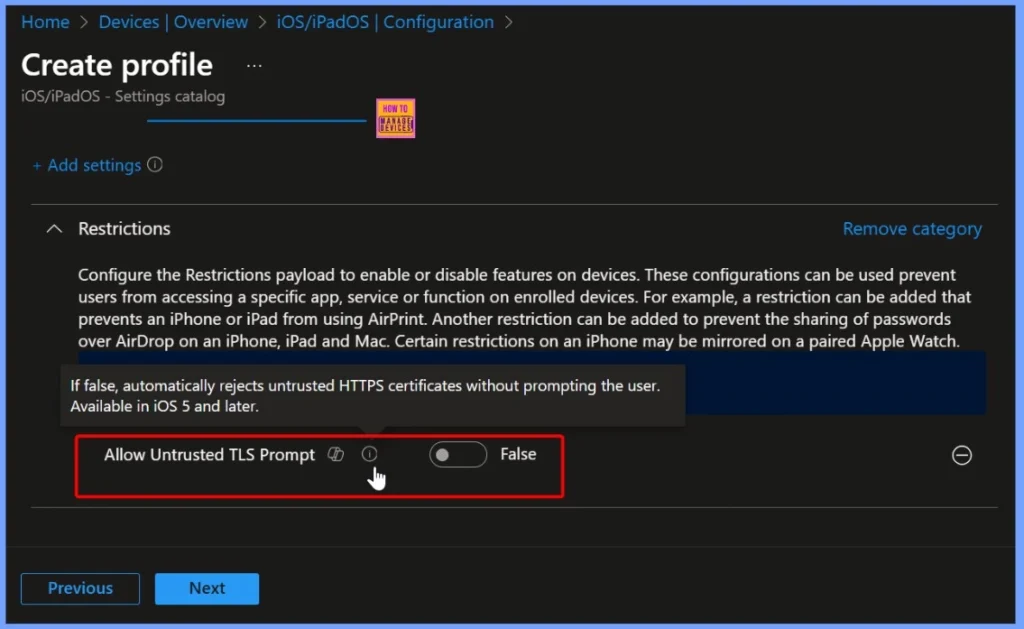Screen dimensions: 1024x629
Task: Remove the TLS setting via the minus circle icon
Action: 961,455
